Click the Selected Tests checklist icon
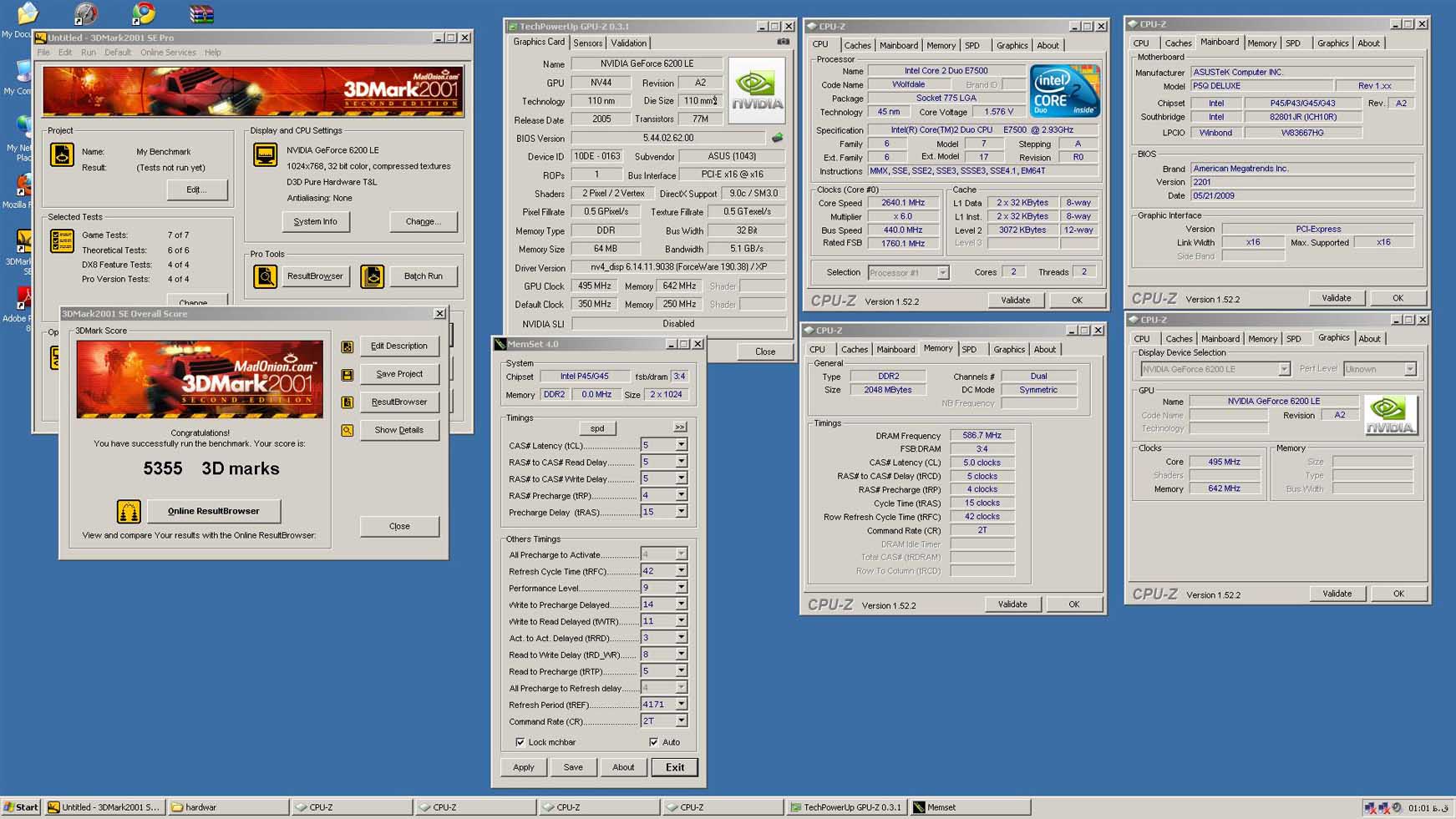 coord(62,241)
